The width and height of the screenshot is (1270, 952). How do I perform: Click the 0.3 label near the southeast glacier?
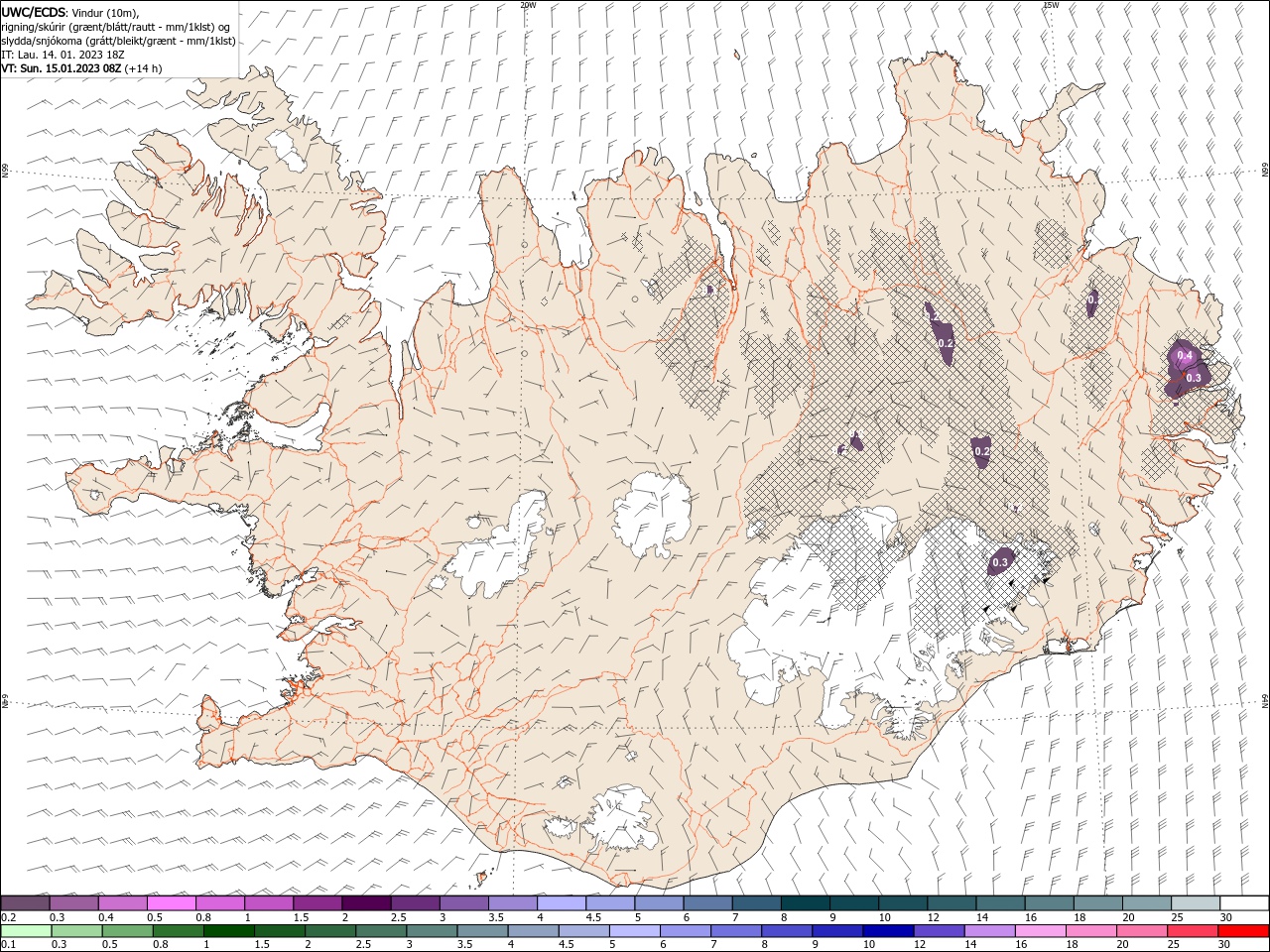coord(1000,562)
